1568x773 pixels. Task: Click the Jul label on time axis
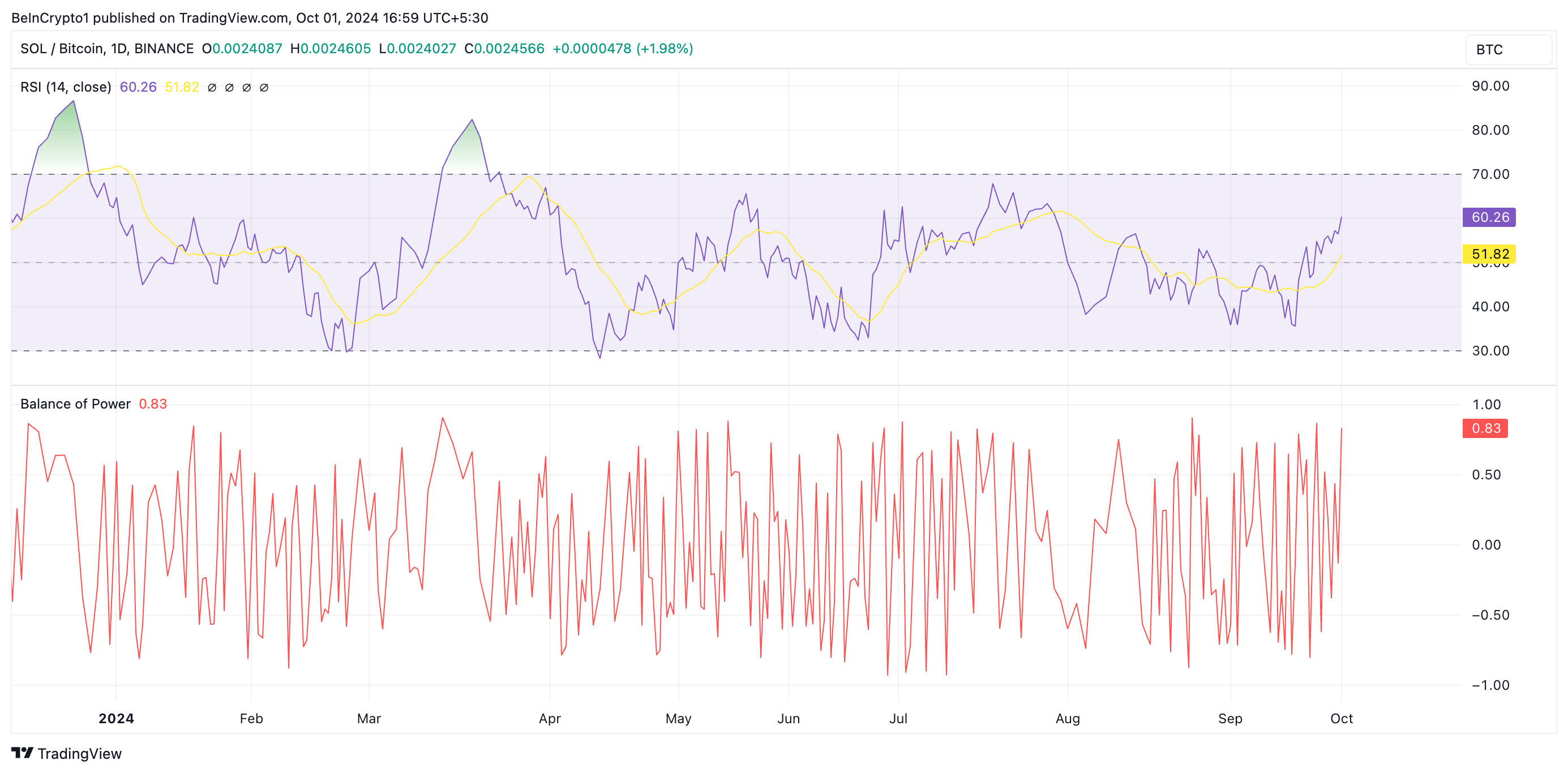click(x=898, y=718)
